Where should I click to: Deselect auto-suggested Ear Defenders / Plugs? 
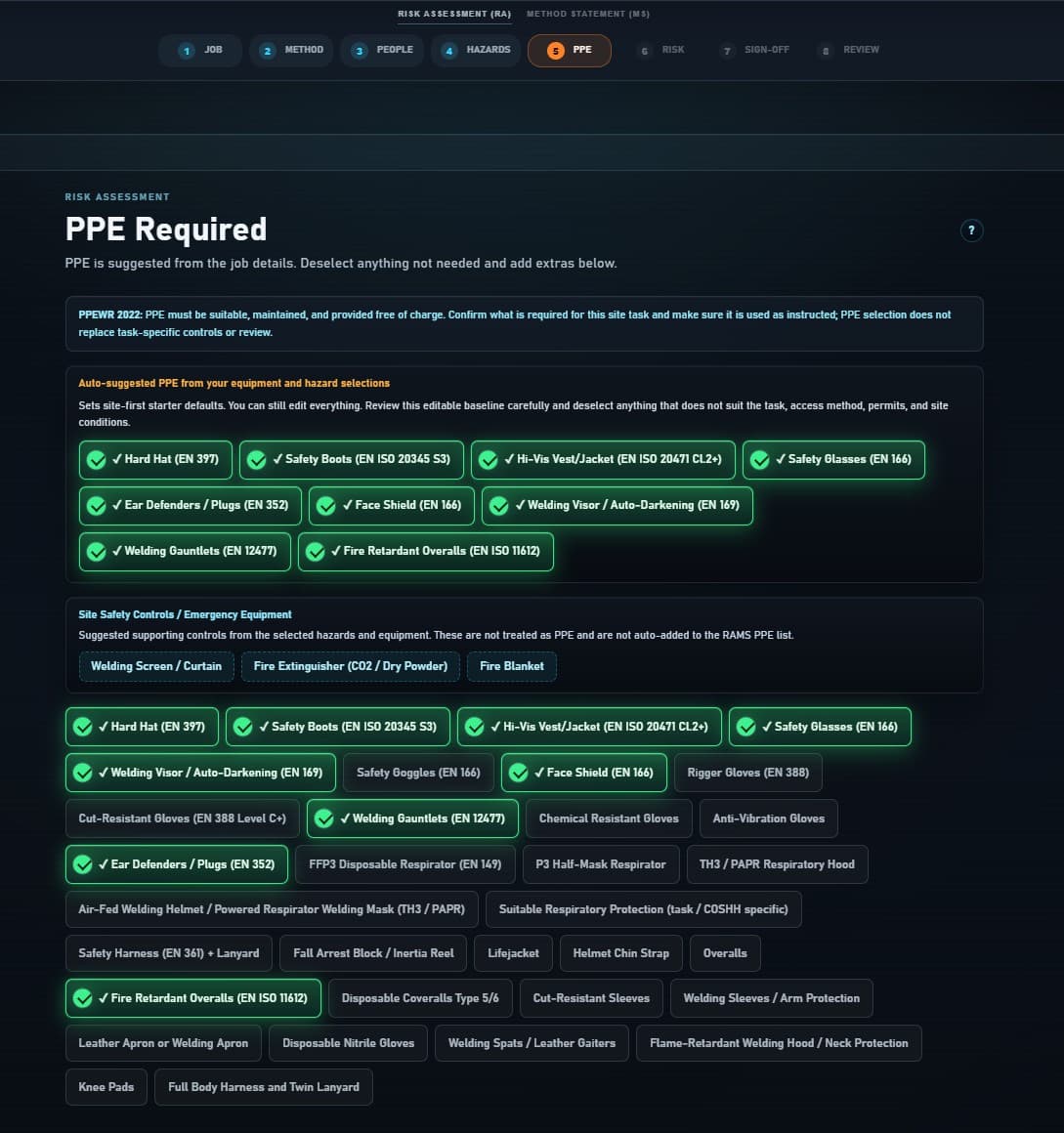(191, 506)
